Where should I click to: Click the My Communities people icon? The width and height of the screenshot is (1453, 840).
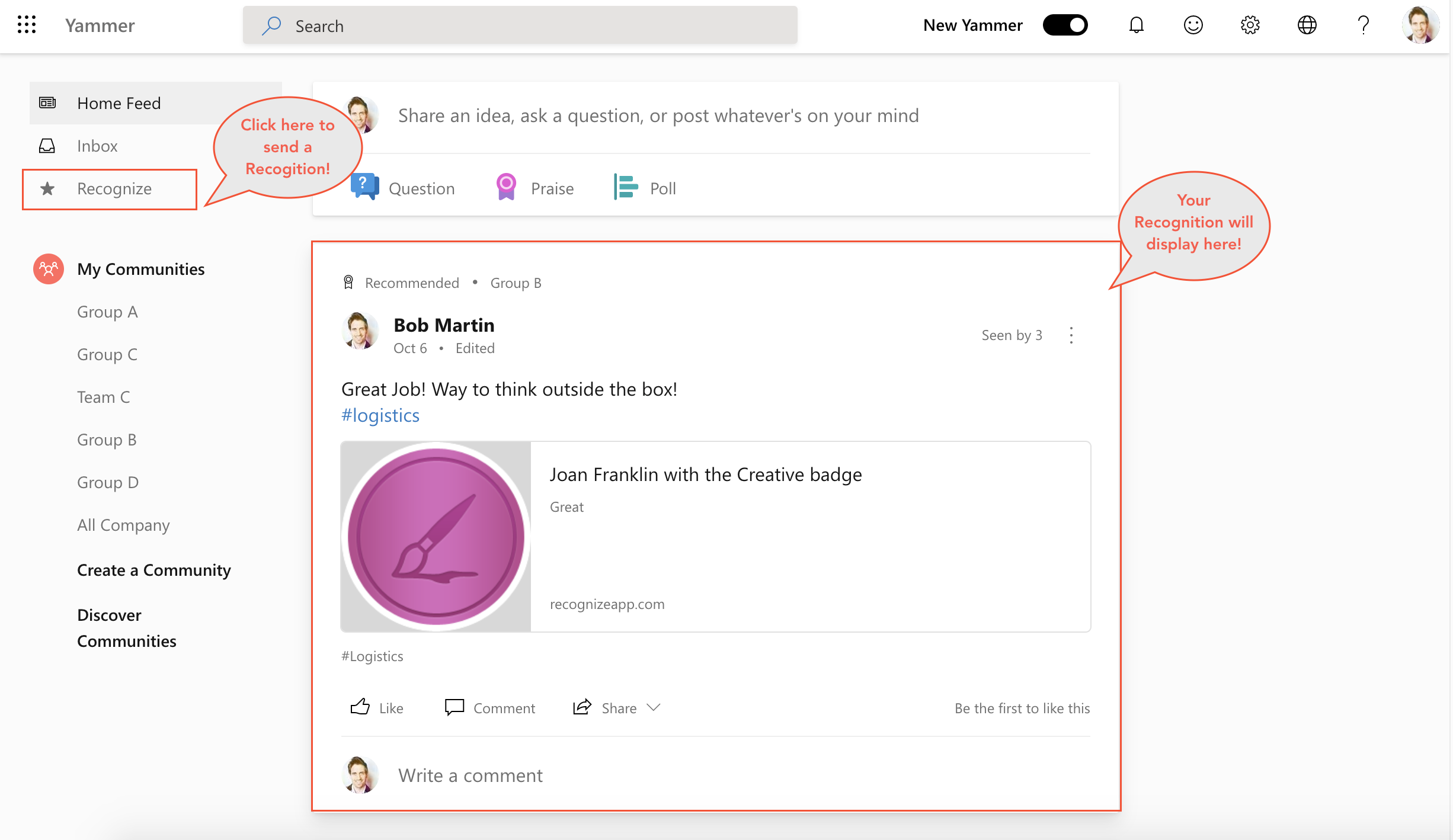click(x=49, y=269)
